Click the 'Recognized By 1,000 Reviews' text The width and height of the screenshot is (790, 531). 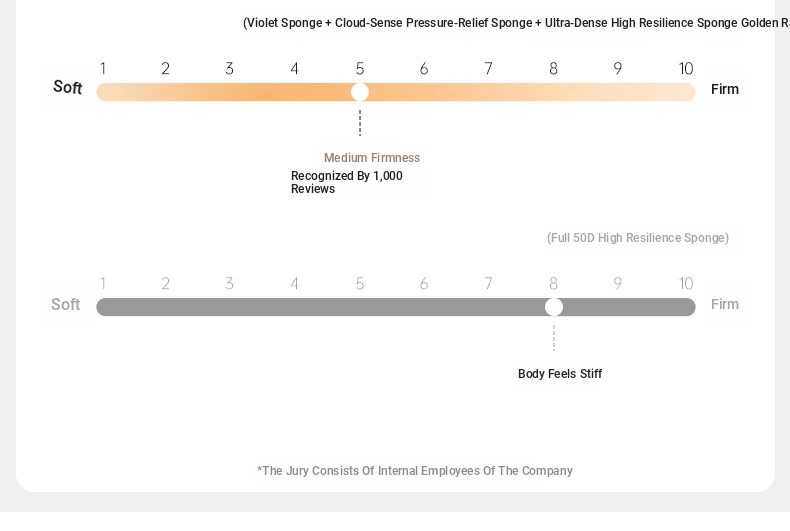click(x=347, y=182)
